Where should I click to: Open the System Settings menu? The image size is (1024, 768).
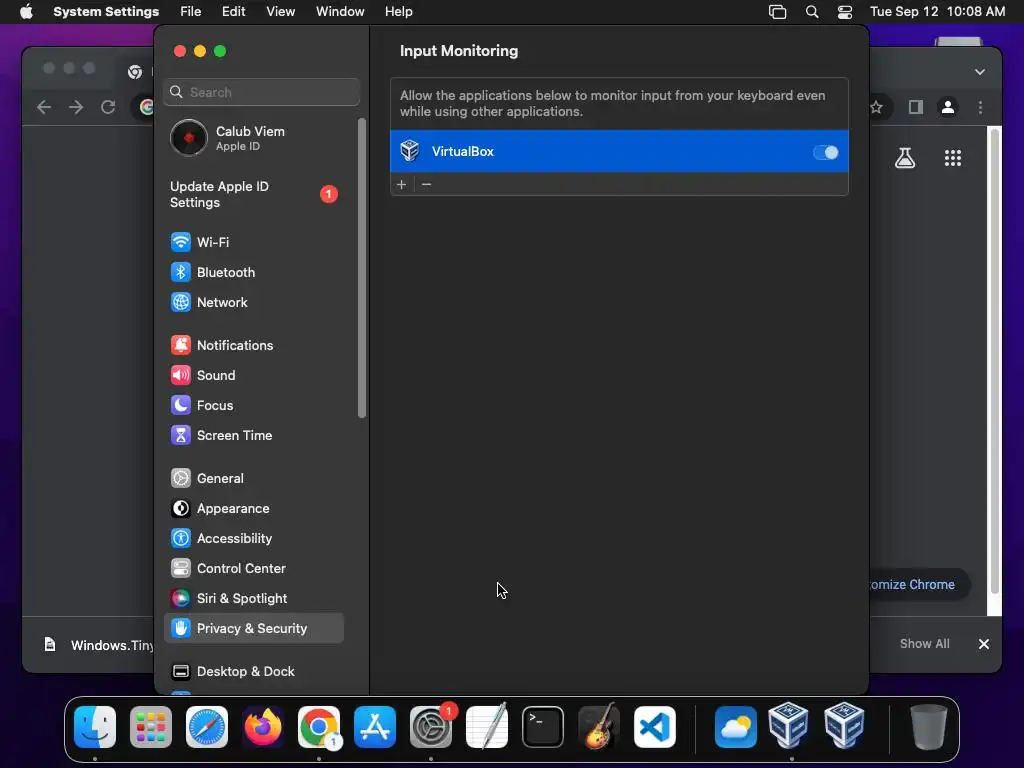coord(106,12)
